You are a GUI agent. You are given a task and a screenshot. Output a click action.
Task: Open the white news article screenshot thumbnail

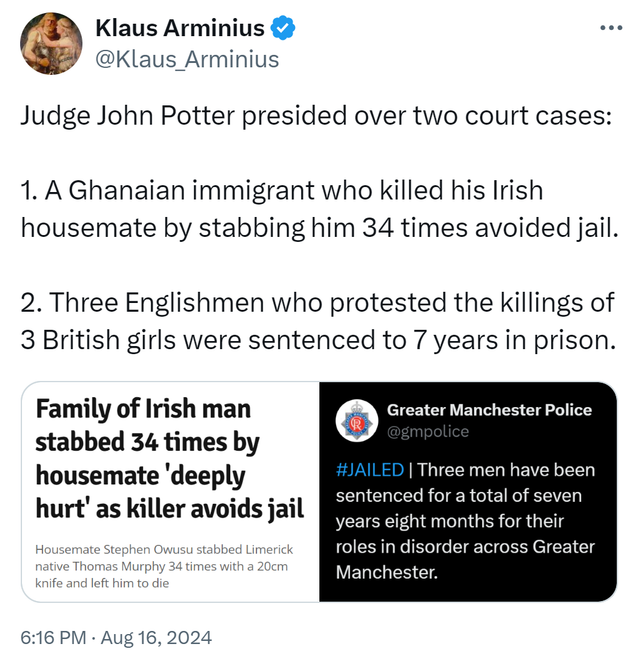(x=170, y=492)
